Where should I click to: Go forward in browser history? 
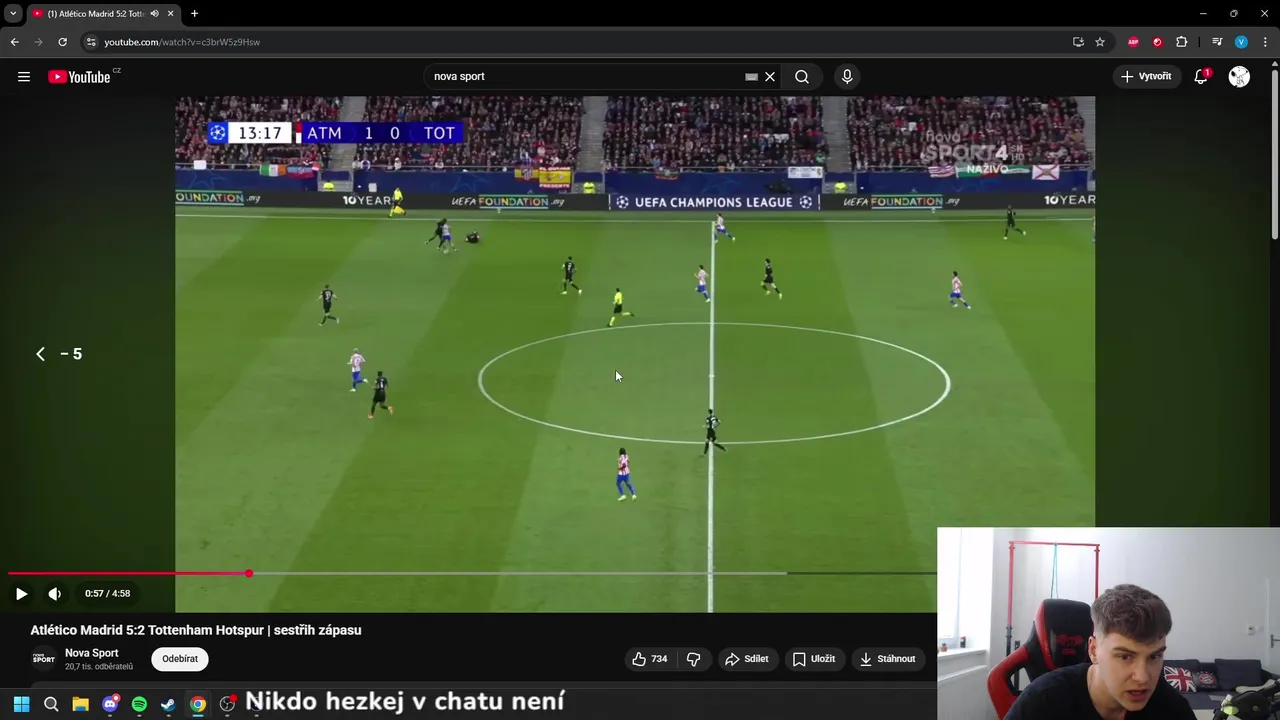point(38,42)
